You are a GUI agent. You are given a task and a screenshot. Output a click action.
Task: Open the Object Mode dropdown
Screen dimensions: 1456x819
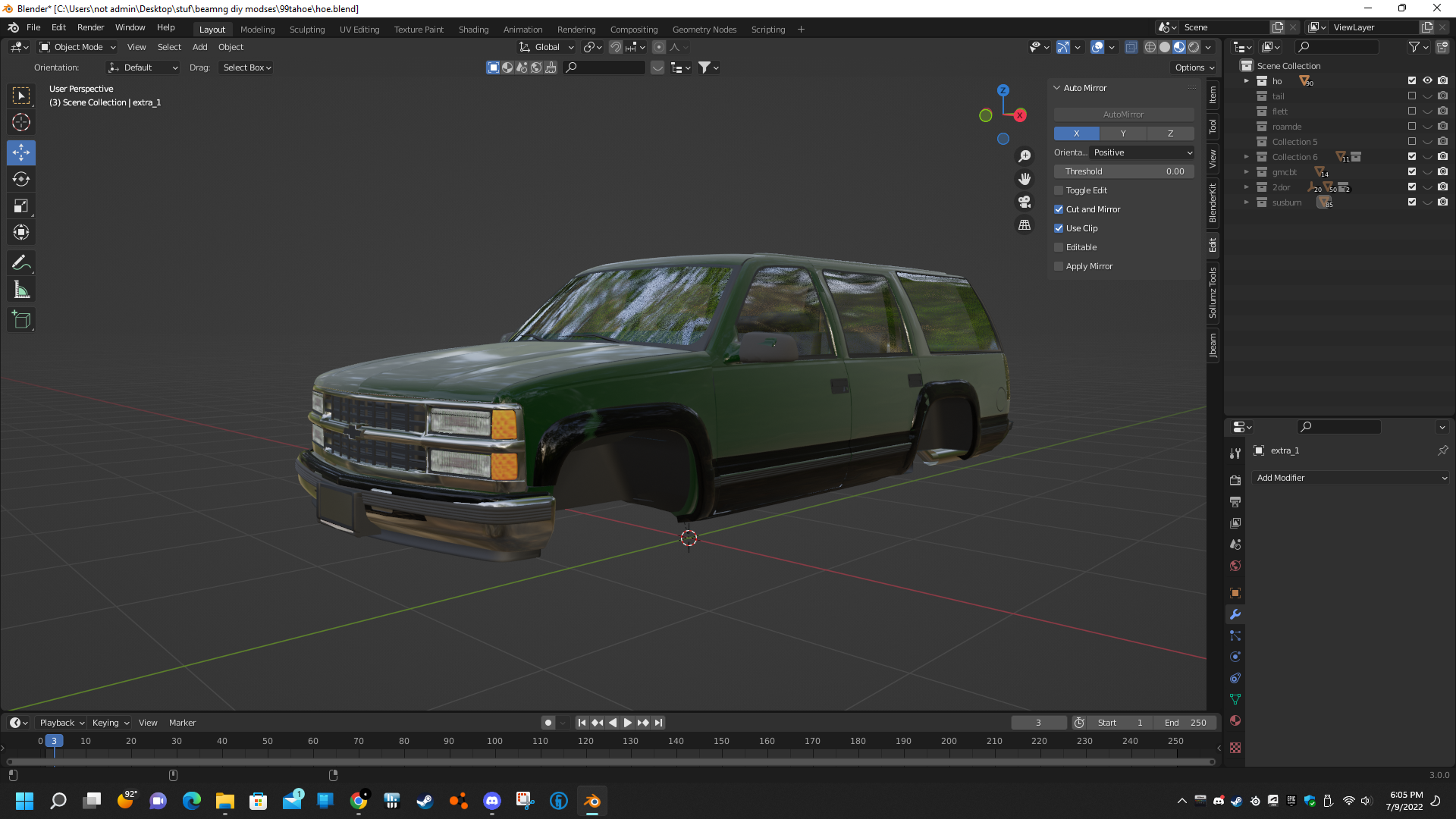click(77, 47)
